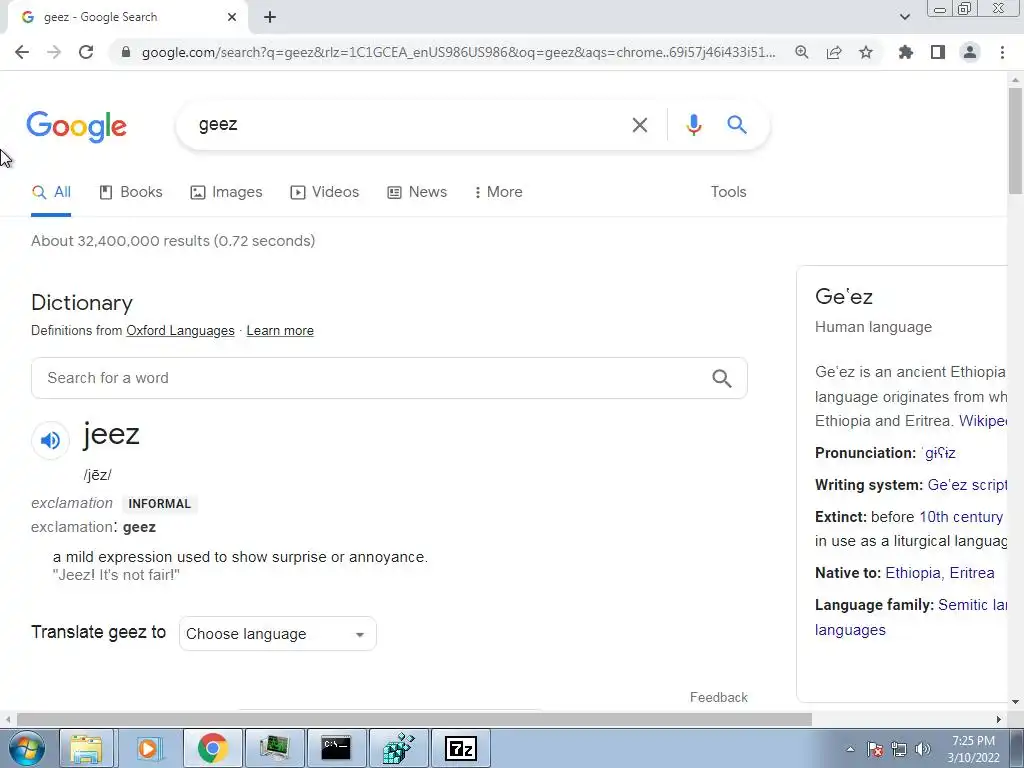Open the Choose language dropdown
Image resolution: width=1024 pixels, height=768 pixels.
coord(278,633)
